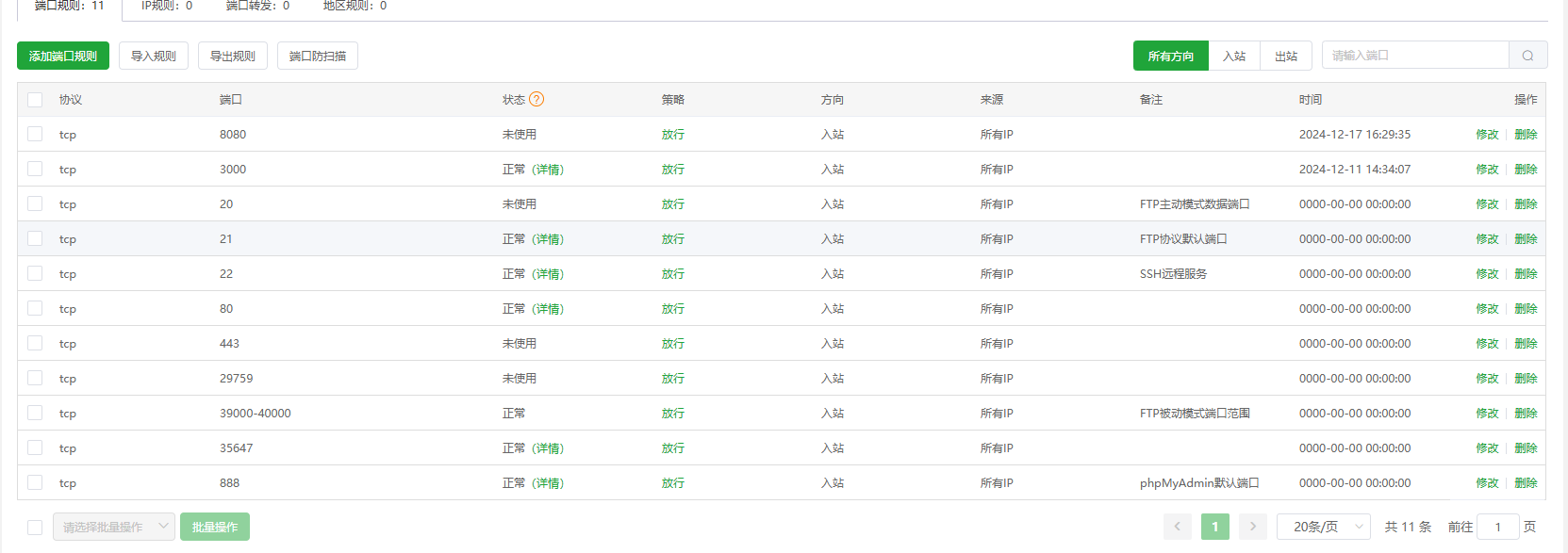Switch to the 地区规则 tab
The height and width of the screenshot is (553, 1568).
[x=355, y=7]
